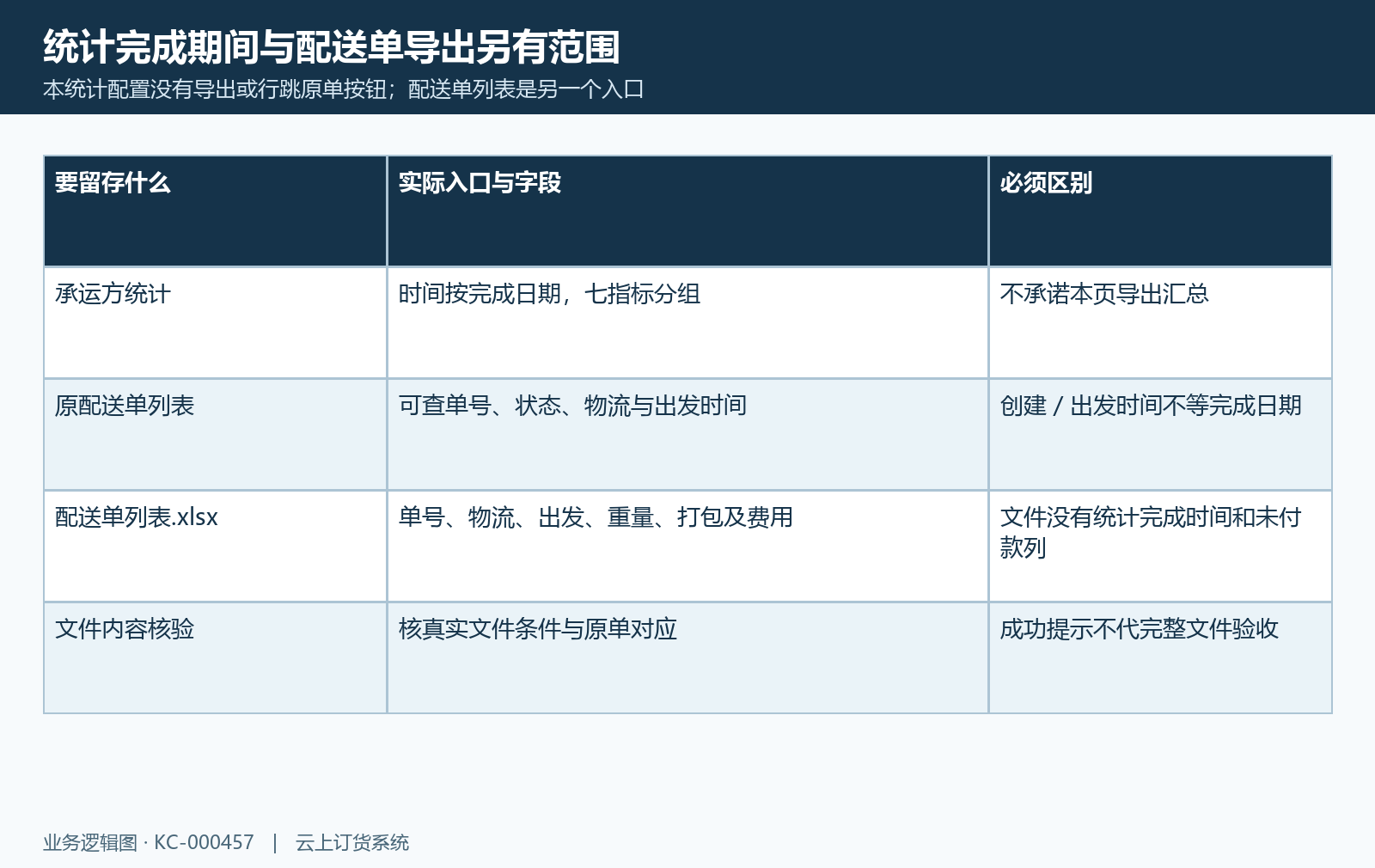Viewport: 1375px width, 868px height.
Task: Click the cell 核真实文件条件与原单对应
Action: (687, 657)
